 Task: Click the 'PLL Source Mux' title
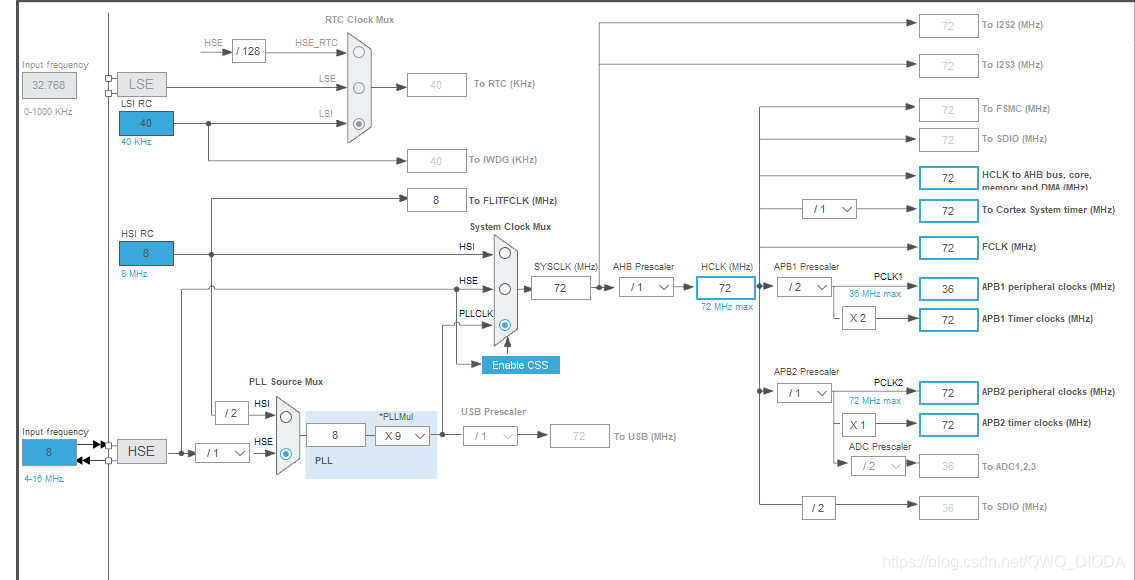point(286,382)
